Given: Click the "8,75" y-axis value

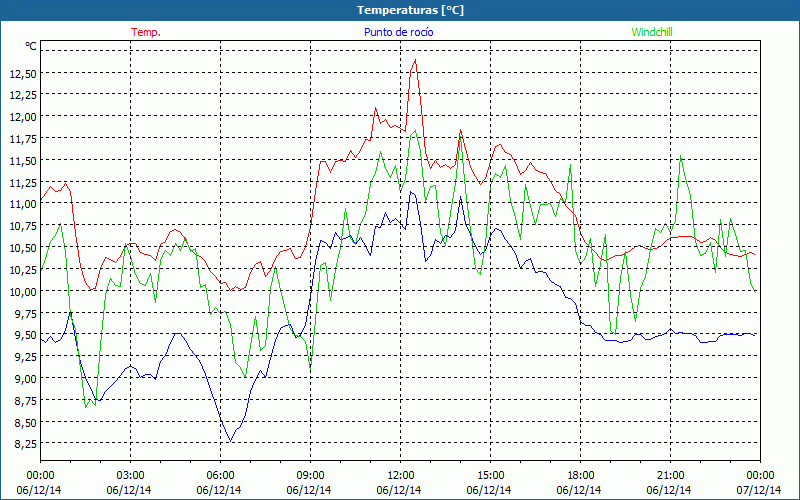Looking at the screenshot, I should pos(26,402).
